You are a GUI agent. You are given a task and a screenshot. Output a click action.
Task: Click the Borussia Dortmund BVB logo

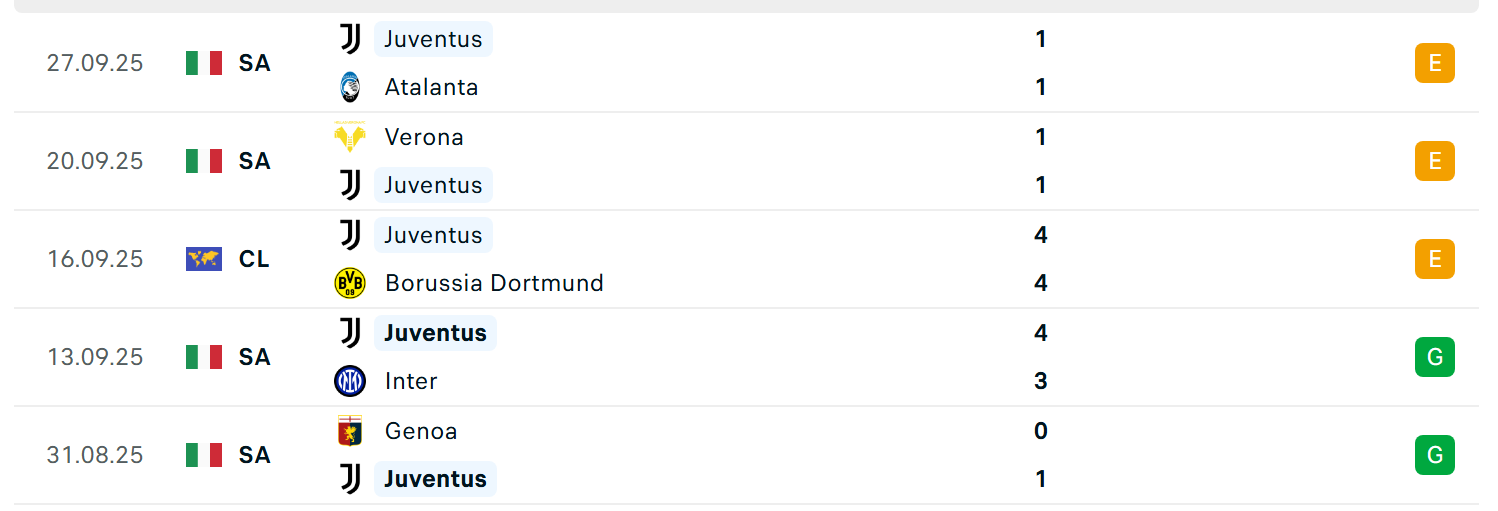click(x=349, y=283)
